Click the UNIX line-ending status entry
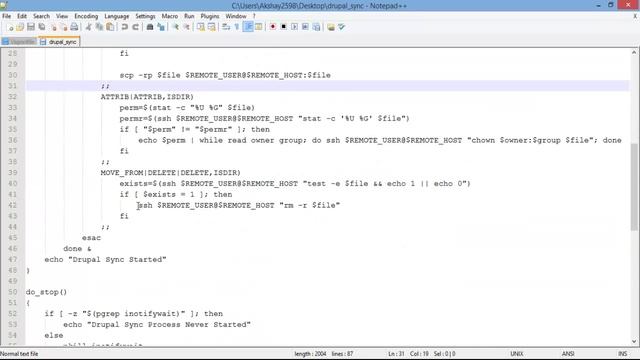This screenshot has width=640, height=360. click(516, 354)
